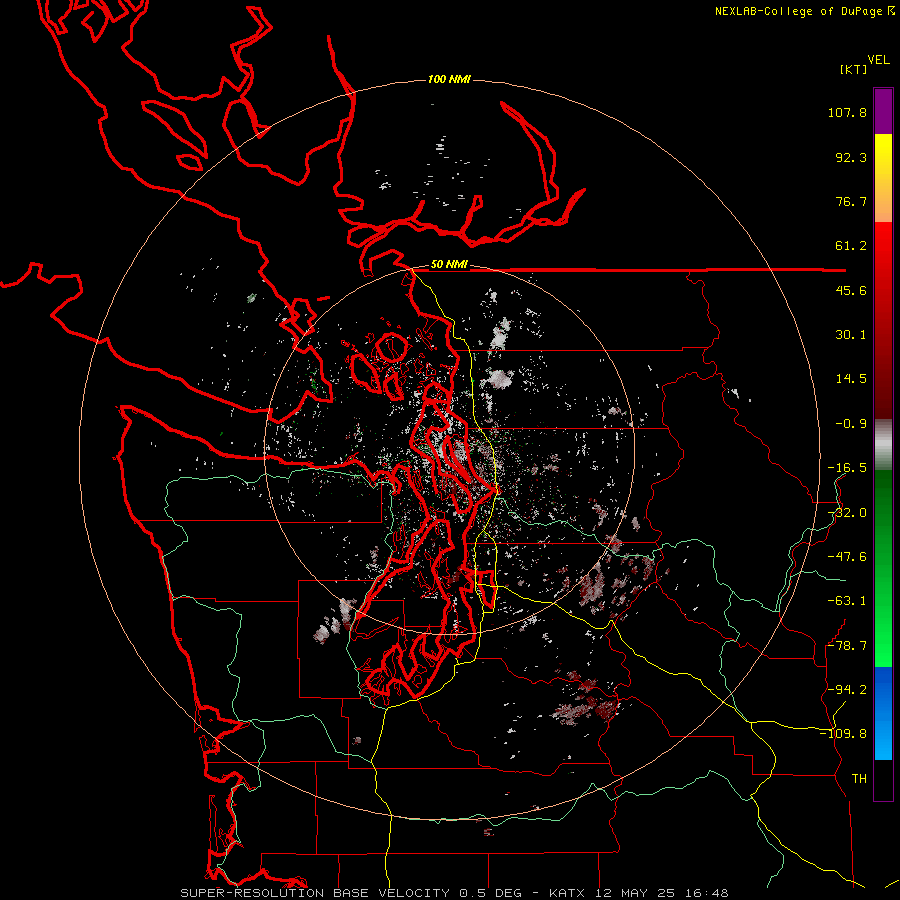
Task: Click the VEL legend title
Action: pos(878,60)
